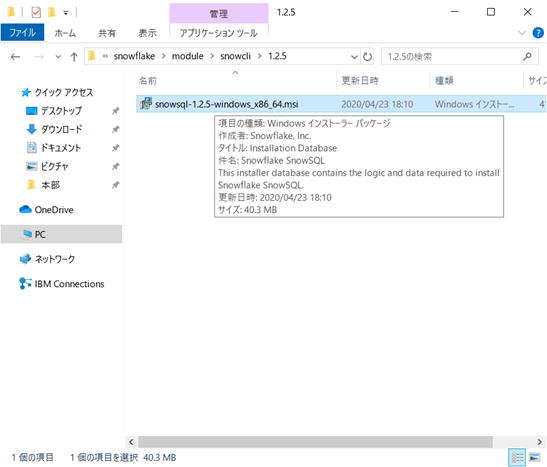Expand breadcrumb chevron after snowflake
Viewport: 547px width, 467px height.
click(163, 56)
